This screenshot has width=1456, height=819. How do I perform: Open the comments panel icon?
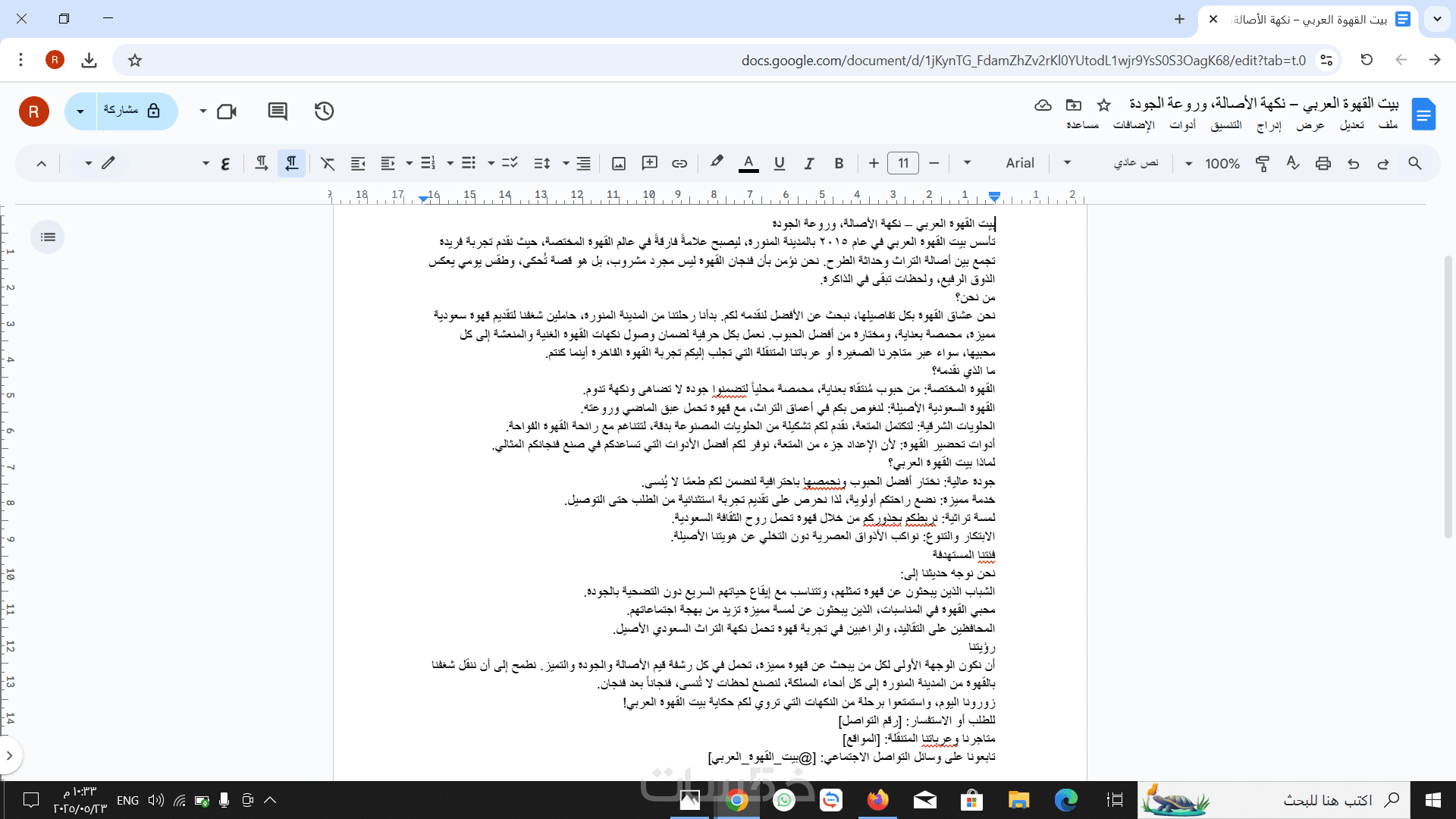point(278,111)
